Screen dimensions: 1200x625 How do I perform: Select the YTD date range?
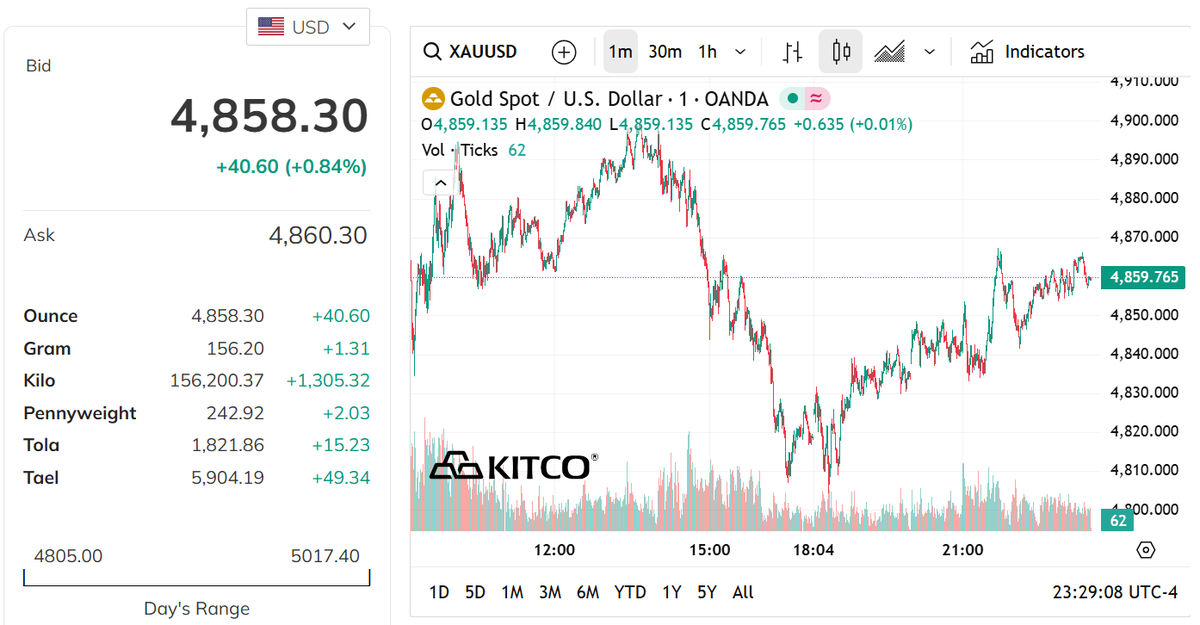click(630, 592)
